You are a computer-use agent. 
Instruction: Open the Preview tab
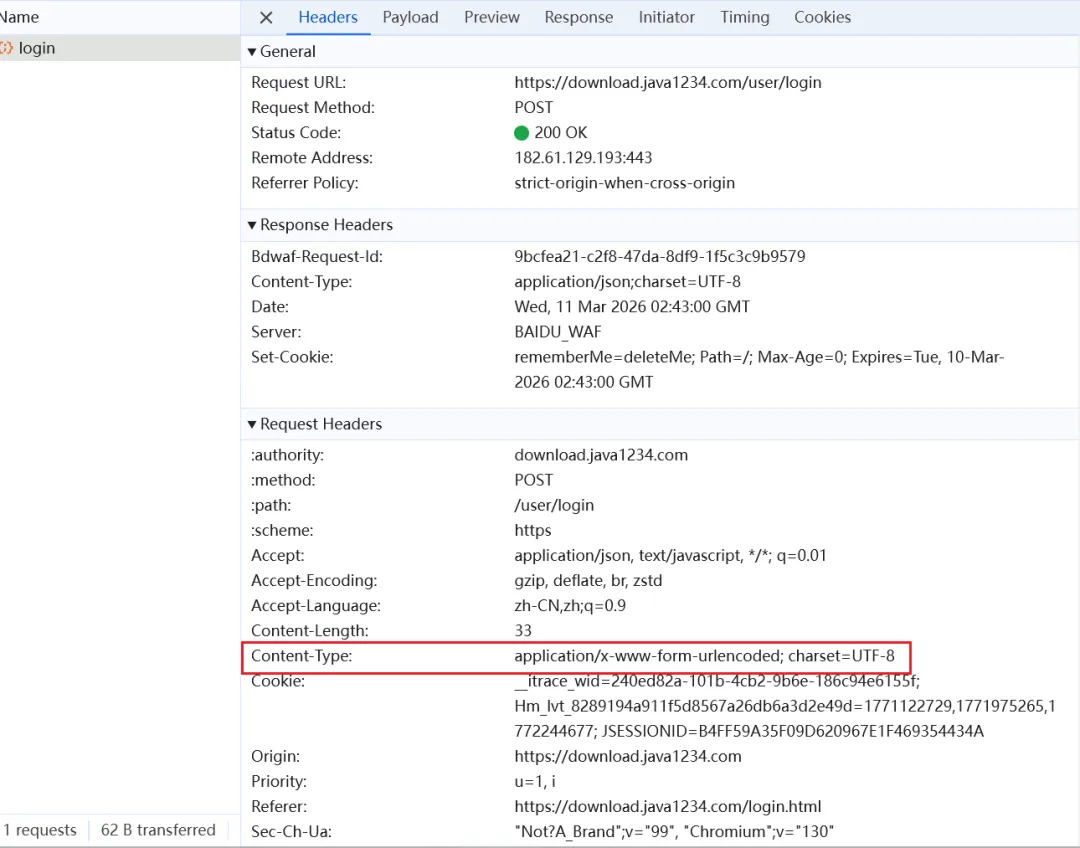tap(492, 17)
